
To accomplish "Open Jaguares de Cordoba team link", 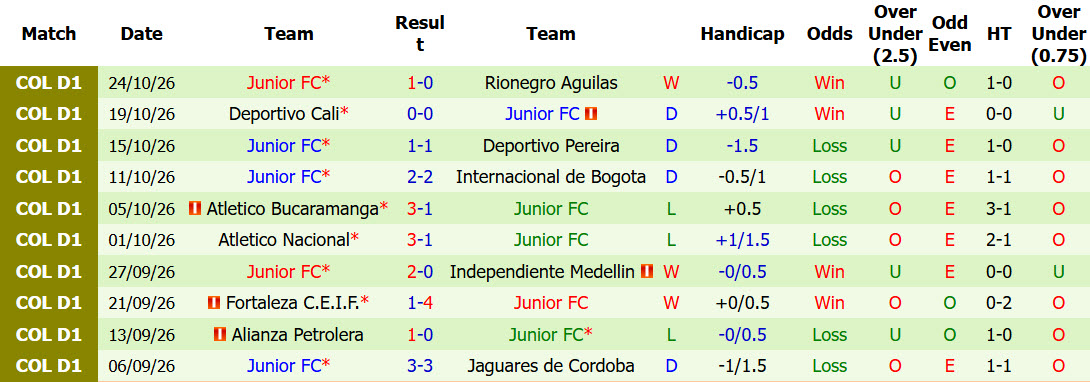I will click(x=551, y=366).
